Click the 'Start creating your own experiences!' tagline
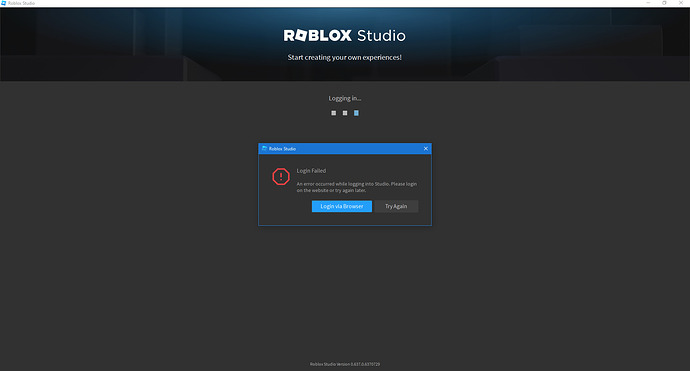690x371 pixels. pos(345,57)
